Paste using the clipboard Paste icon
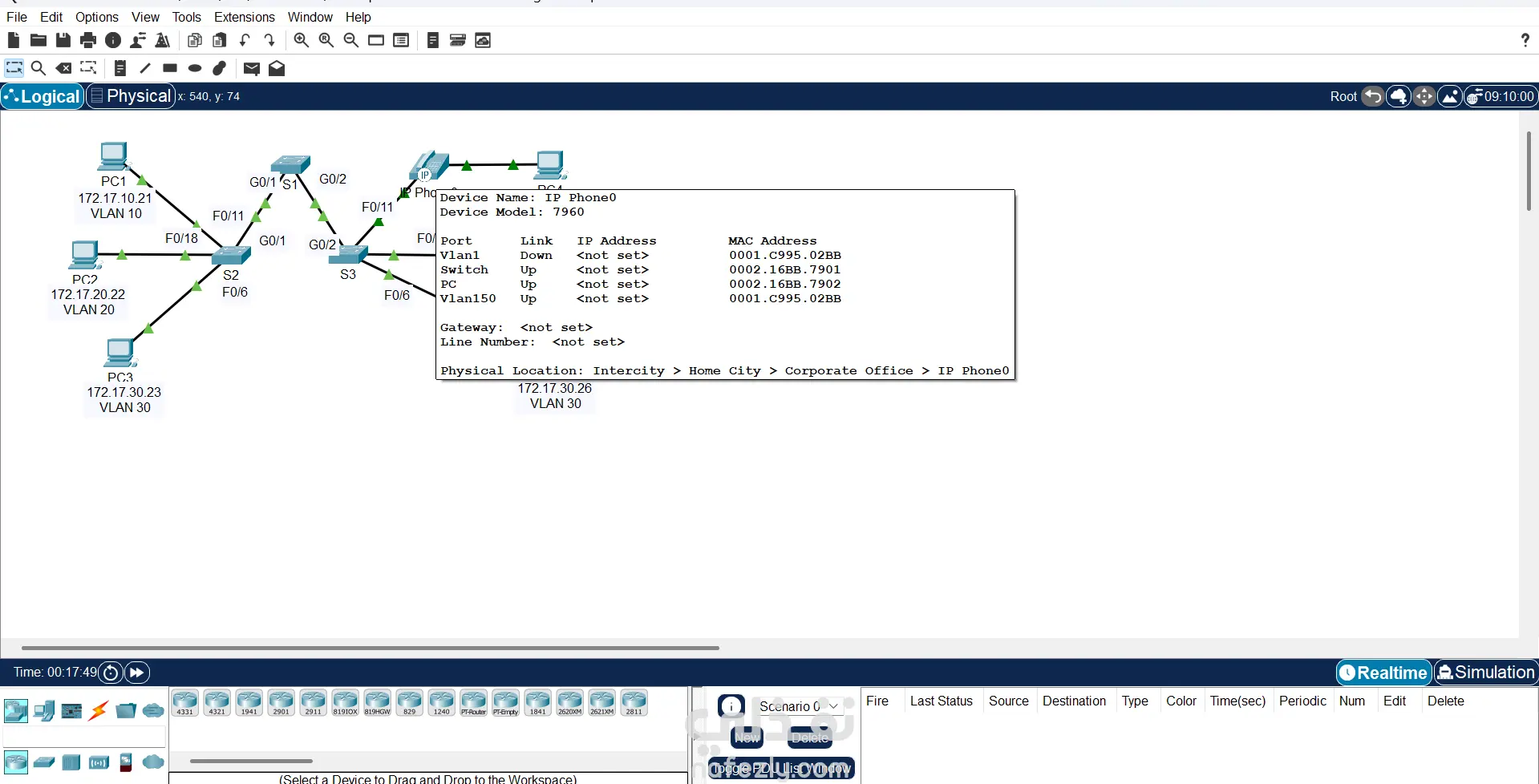Viewport: 1539px width, 784px height. pyautogui.click(x=220, y=40)
